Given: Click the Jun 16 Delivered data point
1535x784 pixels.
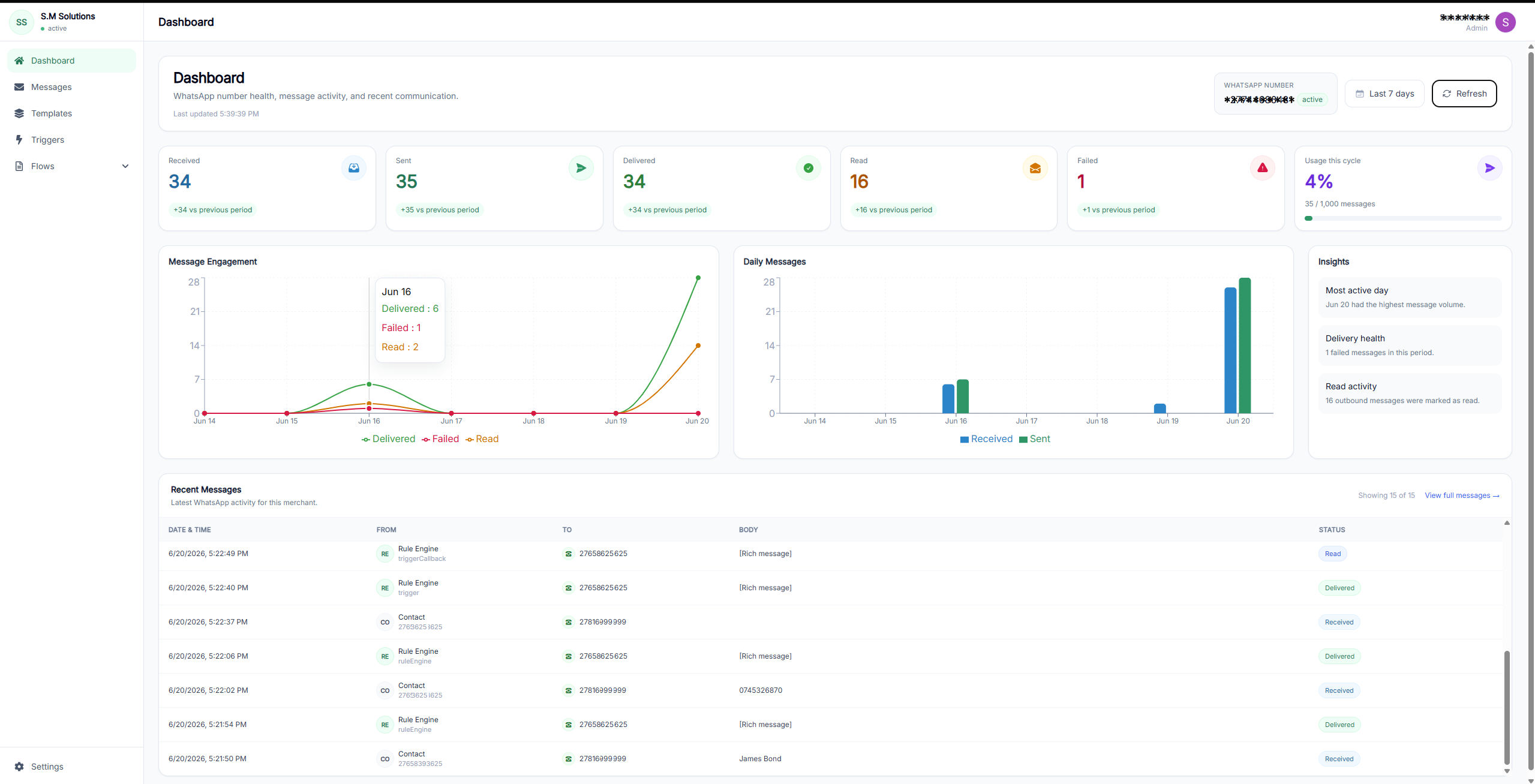Looking at the screenshot, I should [x=369, y=384].
